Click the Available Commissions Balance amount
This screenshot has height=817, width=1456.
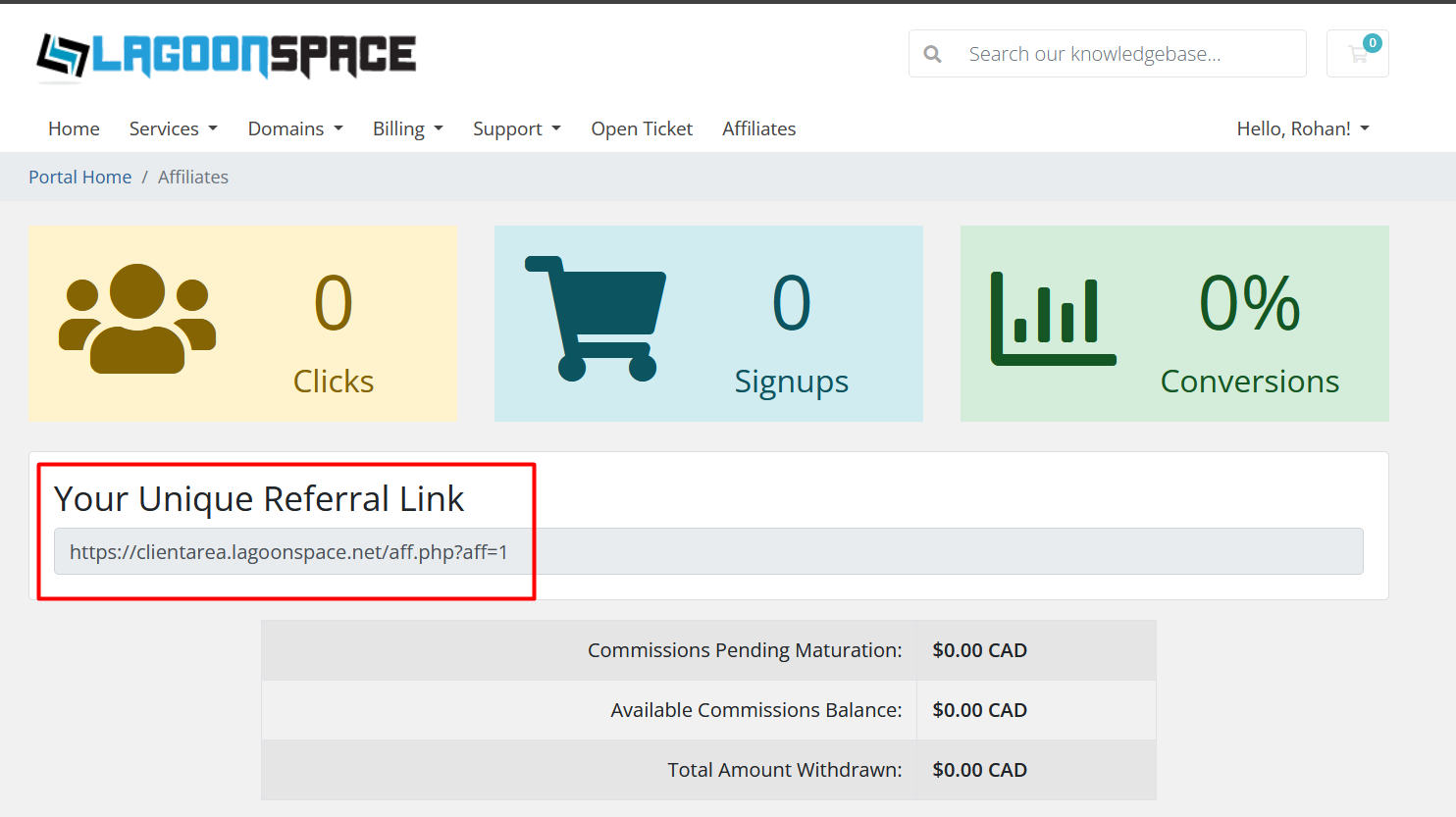coord(979,710)
